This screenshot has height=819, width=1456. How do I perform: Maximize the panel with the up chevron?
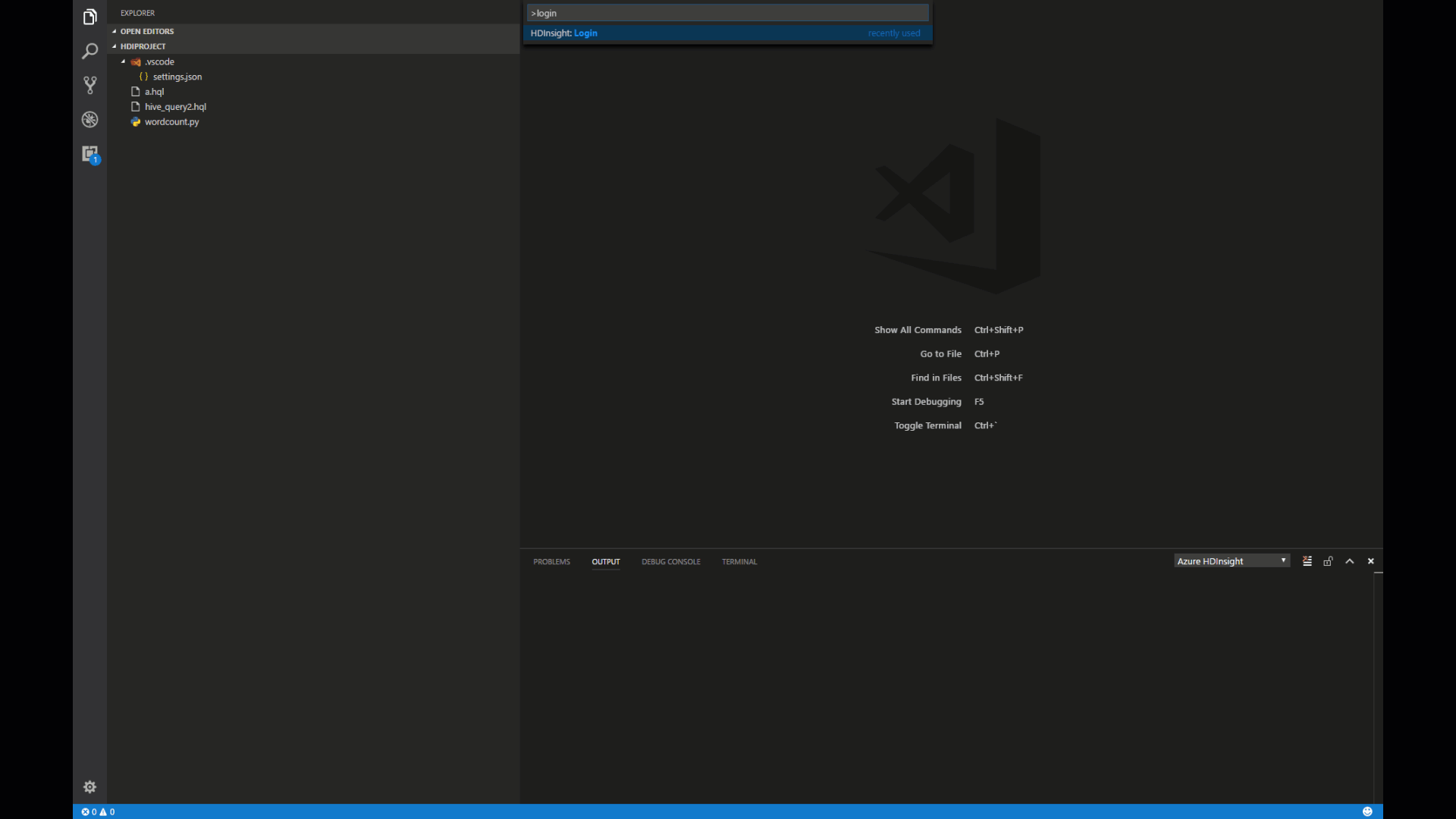1350,561
